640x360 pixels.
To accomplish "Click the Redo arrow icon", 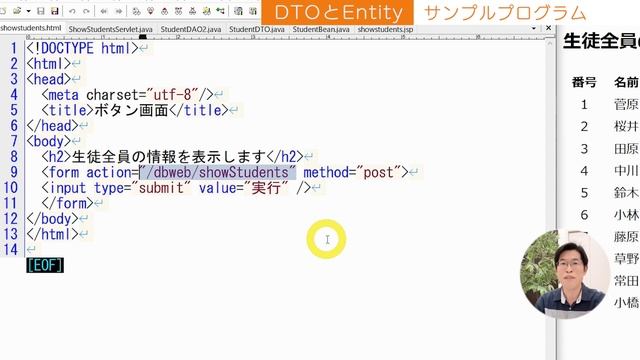I will (x=86, y=11).
